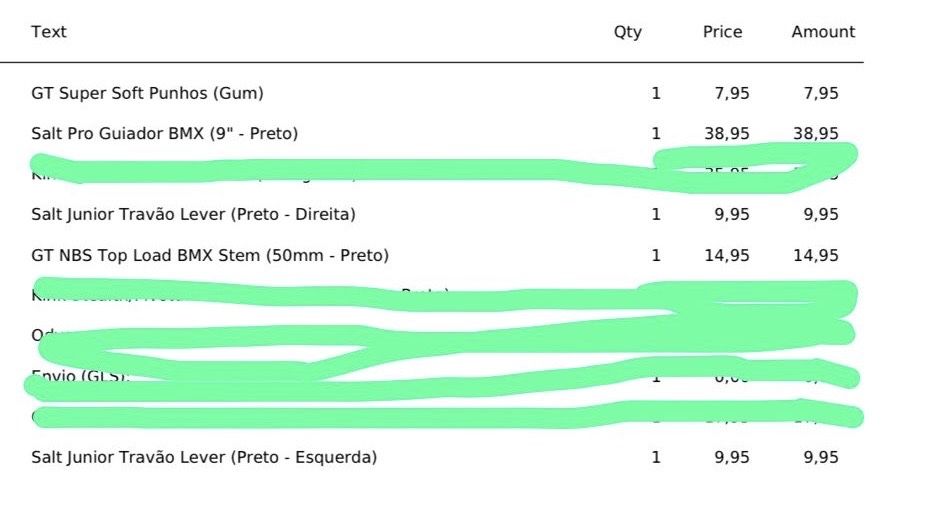Viewport: 946px width, 523px height.
Task: Click the Price value for Salt Pro Guiador
Action: pyautogui.click(x=727, y=133)
